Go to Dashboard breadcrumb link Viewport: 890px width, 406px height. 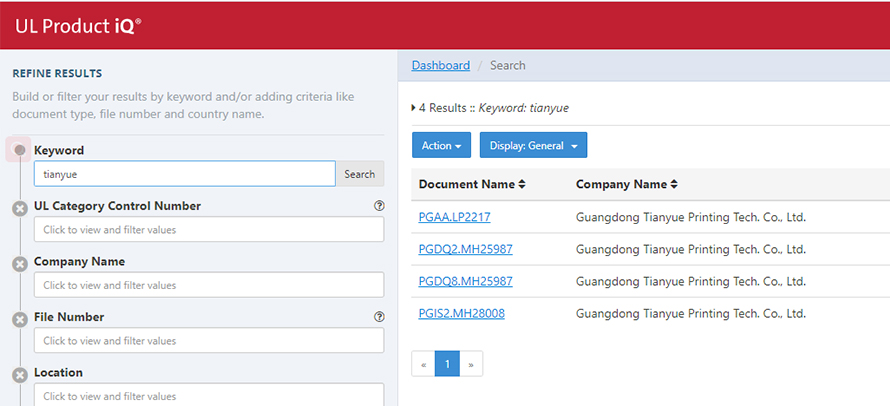440,65
